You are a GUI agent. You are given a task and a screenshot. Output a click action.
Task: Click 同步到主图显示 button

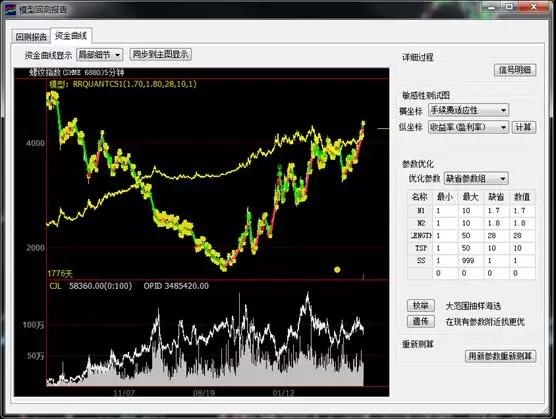click(x=160, y=54)
